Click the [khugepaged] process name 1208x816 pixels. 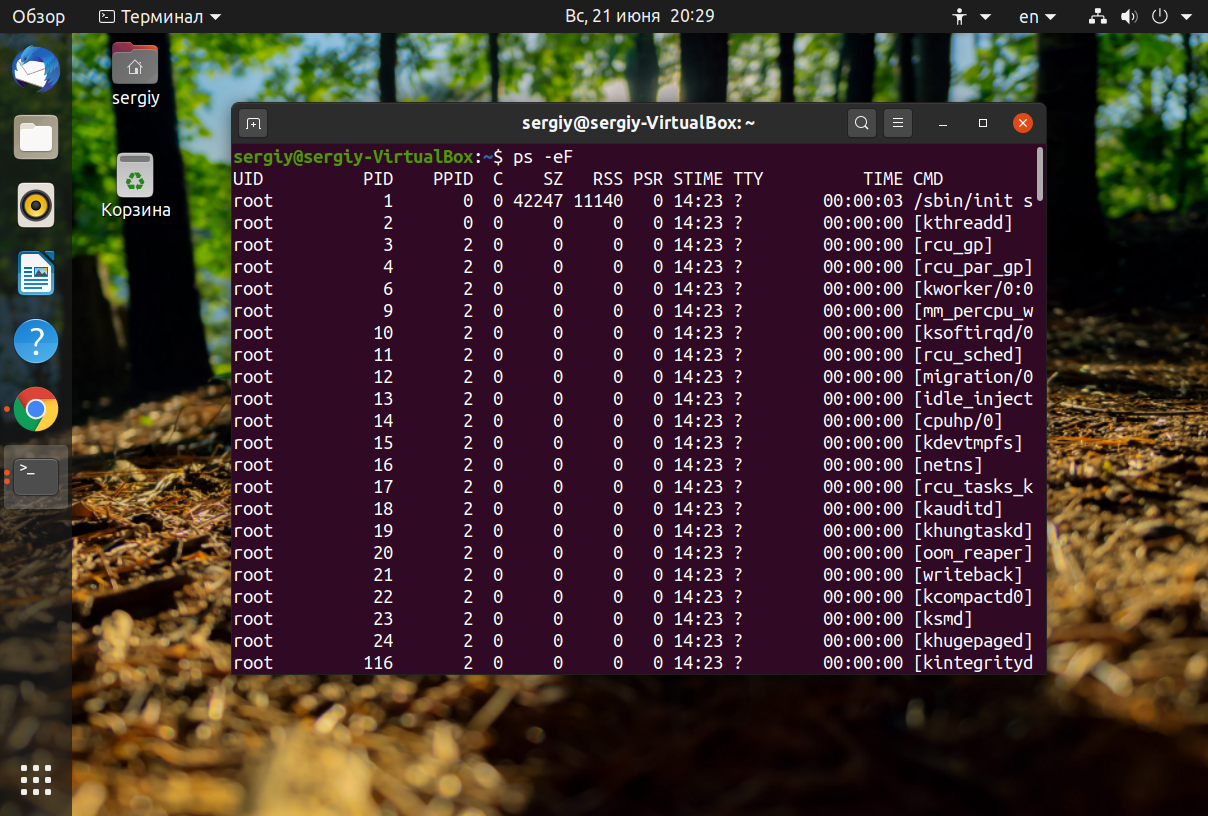973,641
